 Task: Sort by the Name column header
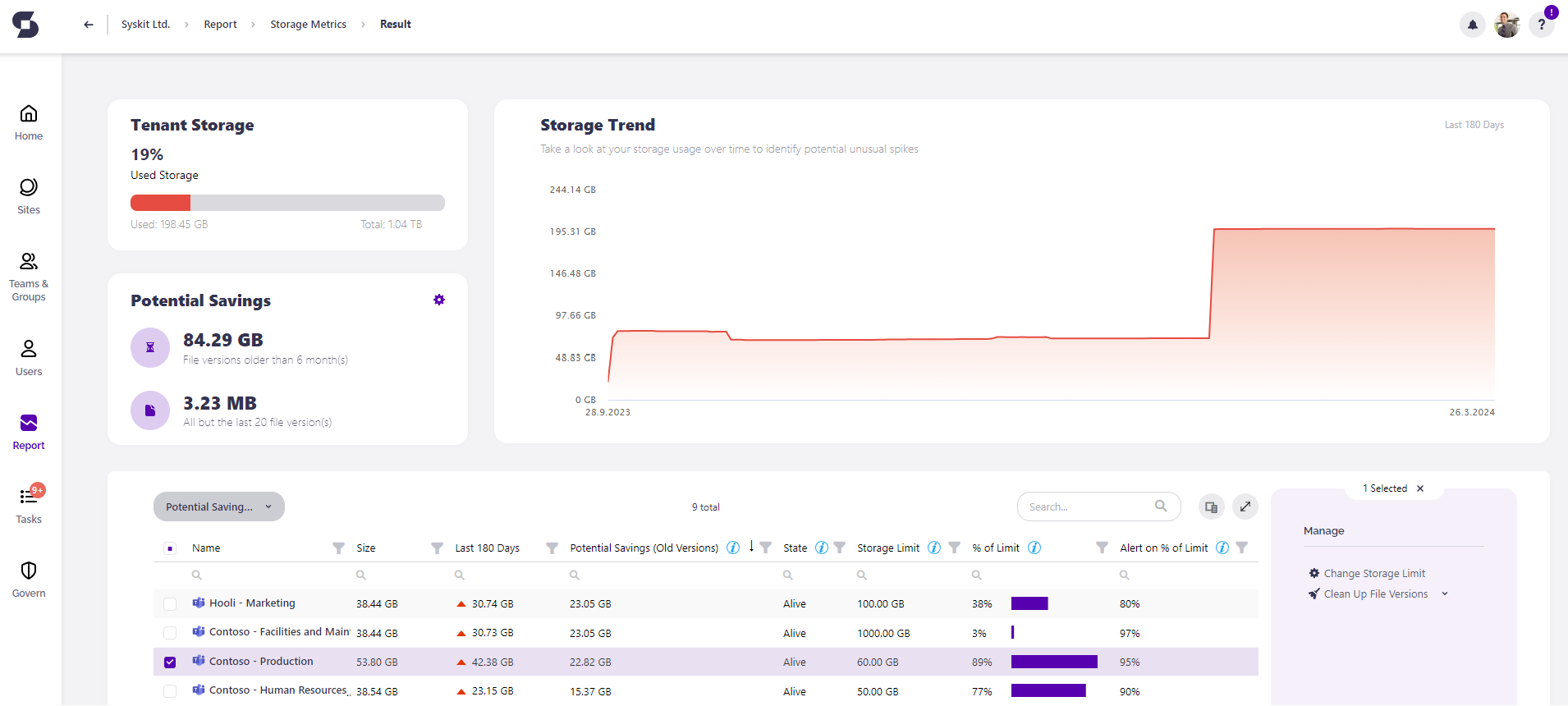(206, 548)
